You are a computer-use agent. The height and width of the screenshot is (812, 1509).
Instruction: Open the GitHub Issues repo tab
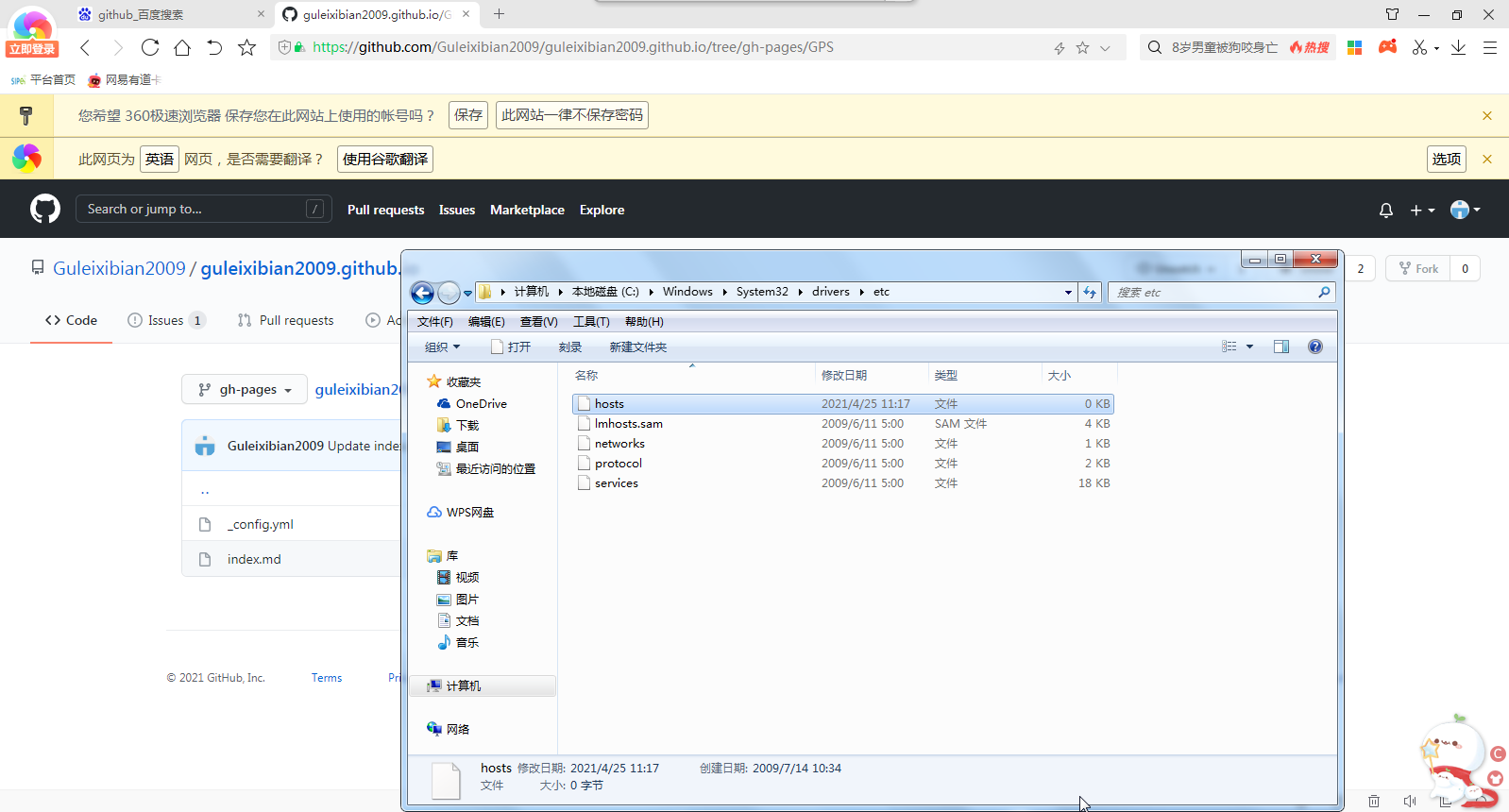coord(166,320)
